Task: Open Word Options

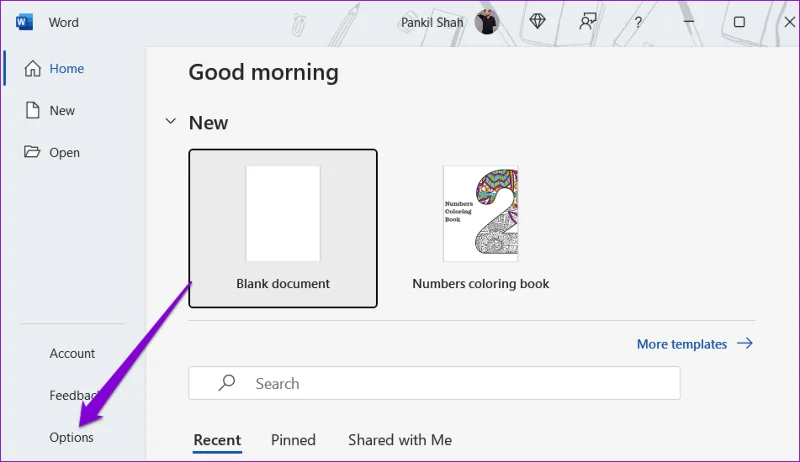Action: 71,437
